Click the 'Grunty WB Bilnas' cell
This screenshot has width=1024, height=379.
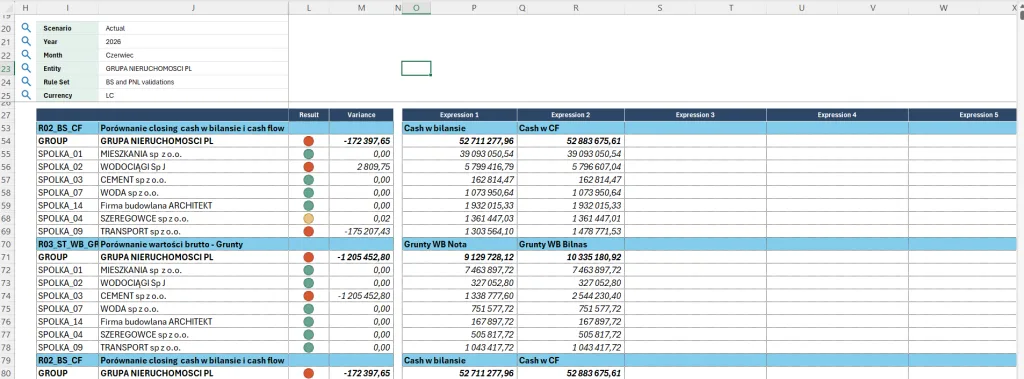[571, 244]
